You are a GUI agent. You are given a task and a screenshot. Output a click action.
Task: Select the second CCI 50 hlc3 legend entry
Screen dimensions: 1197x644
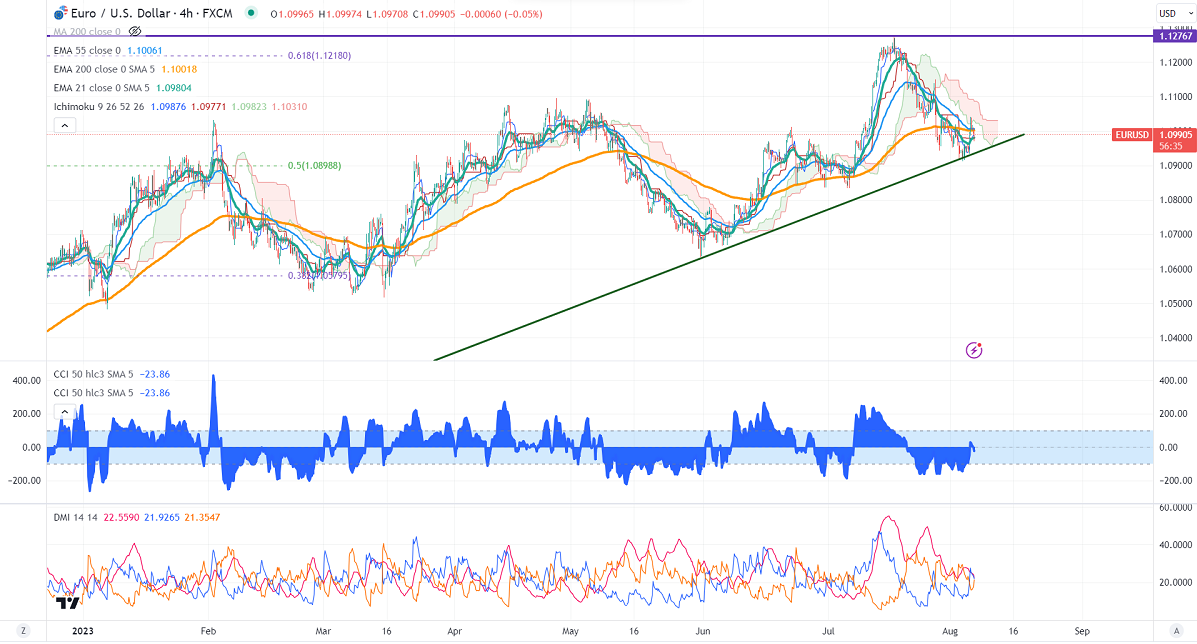[x=93, y=393]
